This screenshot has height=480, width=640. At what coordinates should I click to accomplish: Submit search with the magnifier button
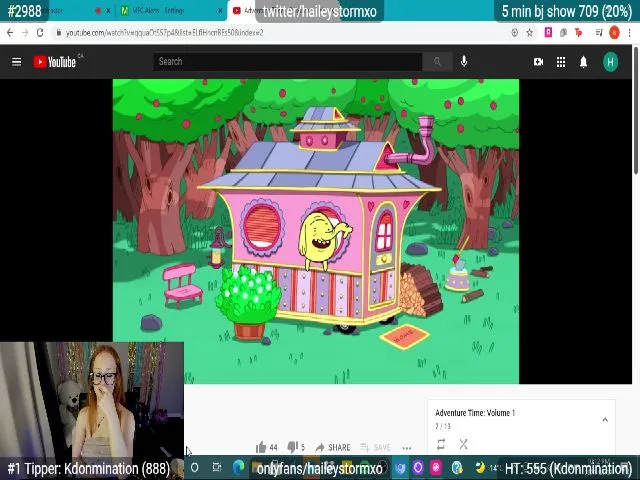(437, 62)
